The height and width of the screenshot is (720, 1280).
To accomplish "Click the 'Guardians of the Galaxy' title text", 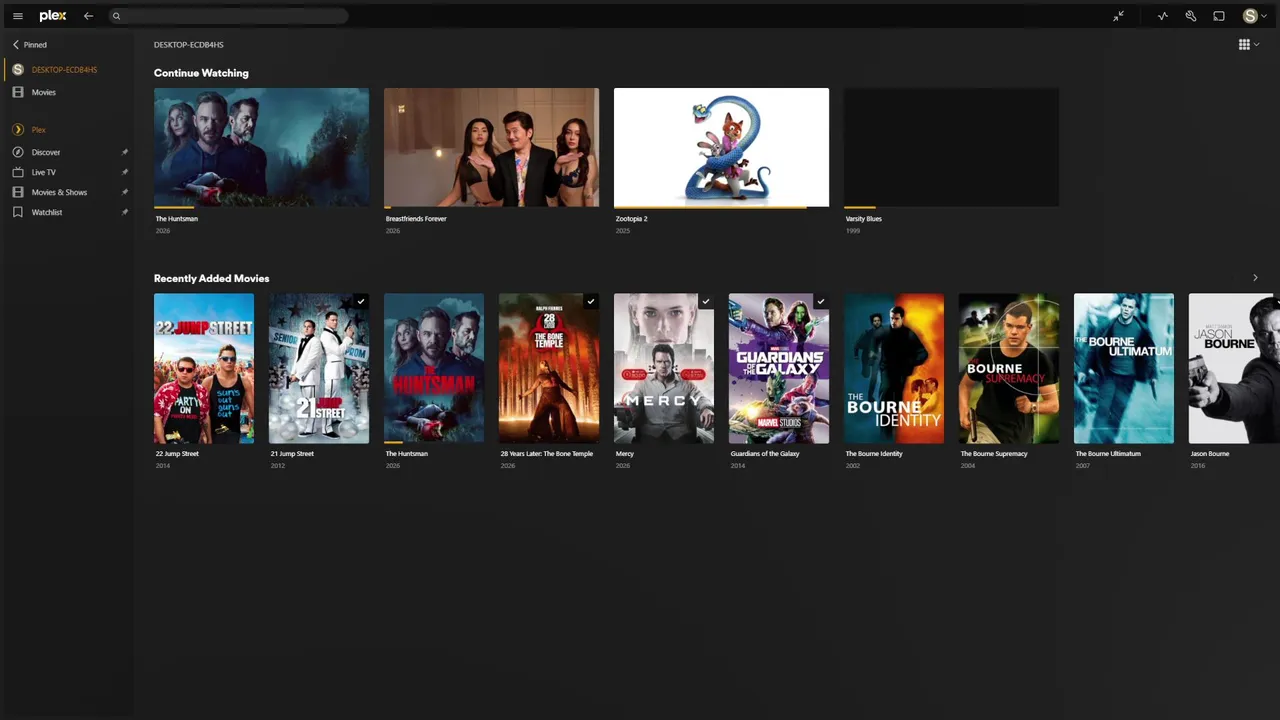I will tap(765, 454).
